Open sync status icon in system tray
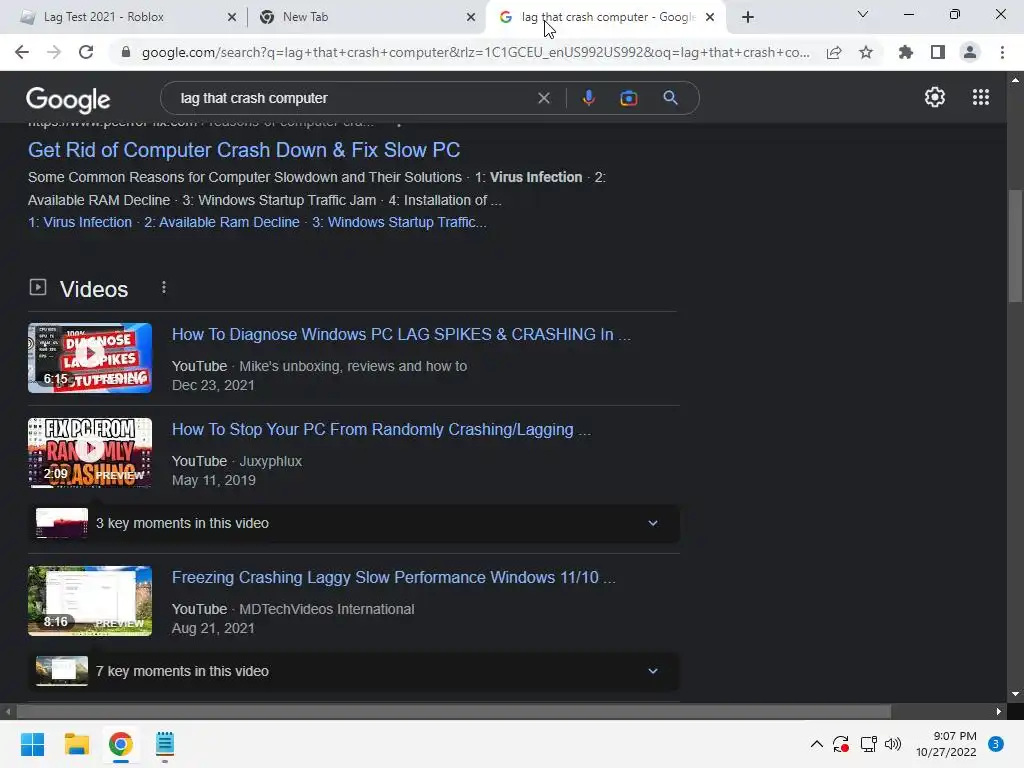1024x768 pixels. pyautogui.click(x=840, y=744)
